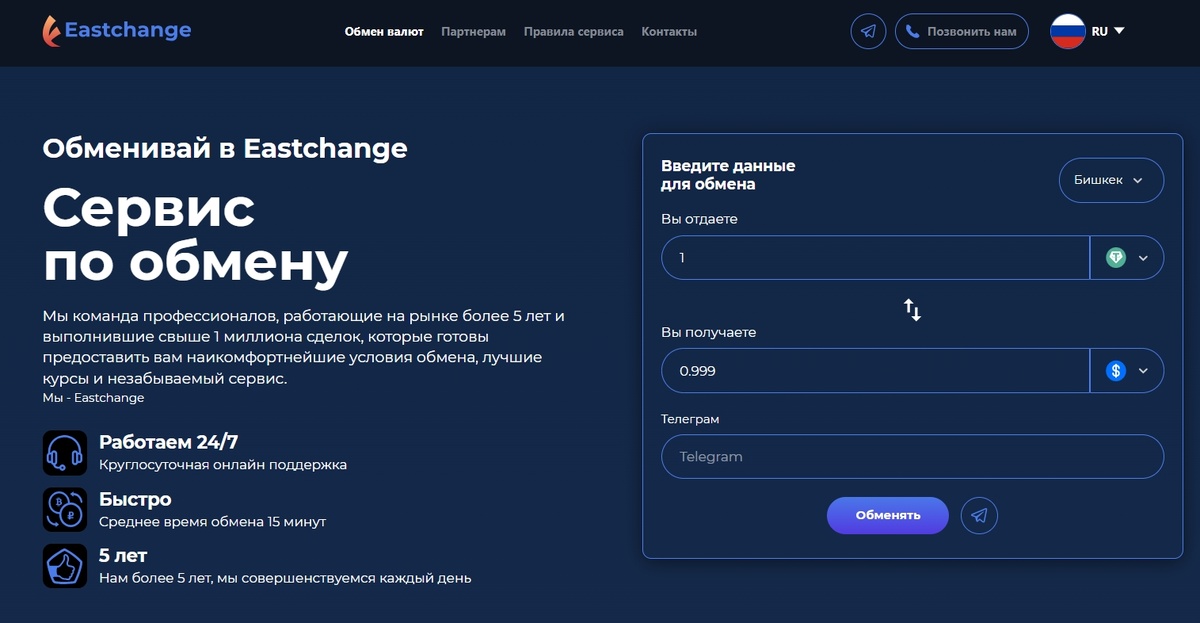
Task: Click the phone icon in Позвонить нам button
Action: (911, 31)
